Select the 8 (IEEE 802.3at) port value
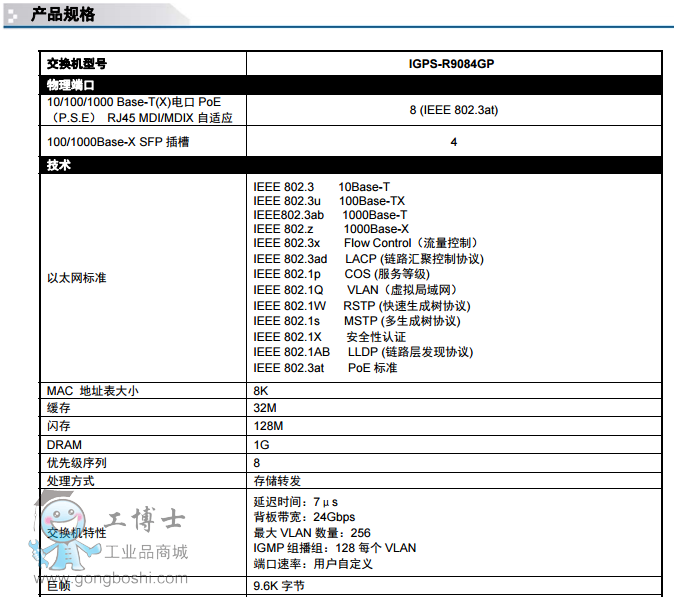674x597 pixels. click(x=453, y=110)
